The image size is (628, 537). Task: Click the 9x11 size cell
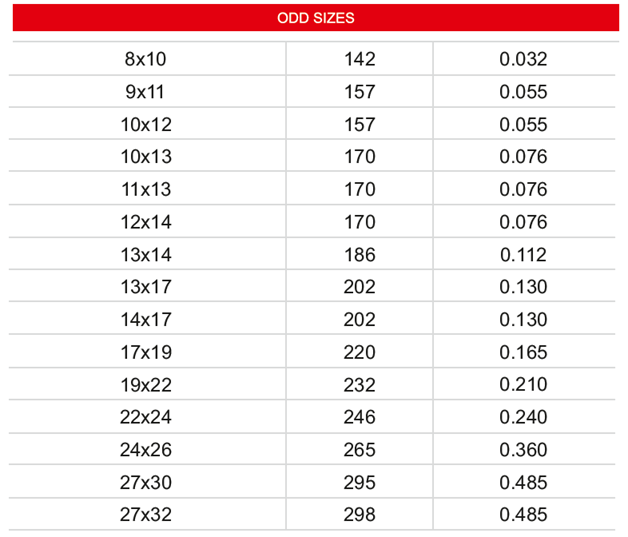coord(145,92)
